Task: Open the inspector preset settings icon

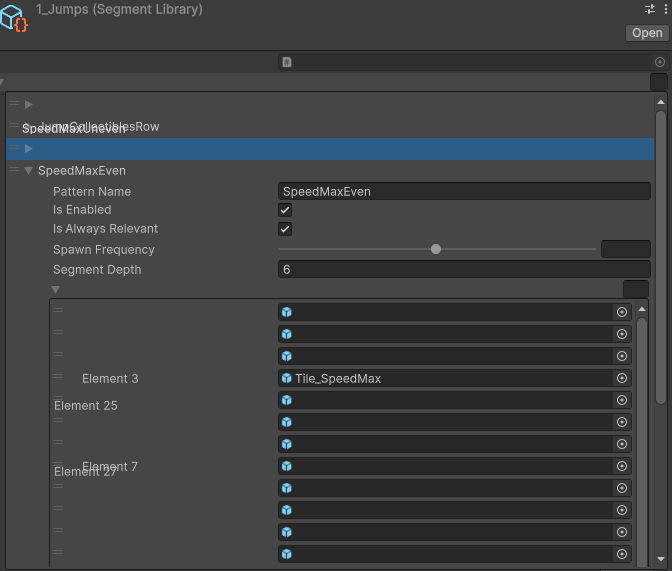Action: point(649,9)
